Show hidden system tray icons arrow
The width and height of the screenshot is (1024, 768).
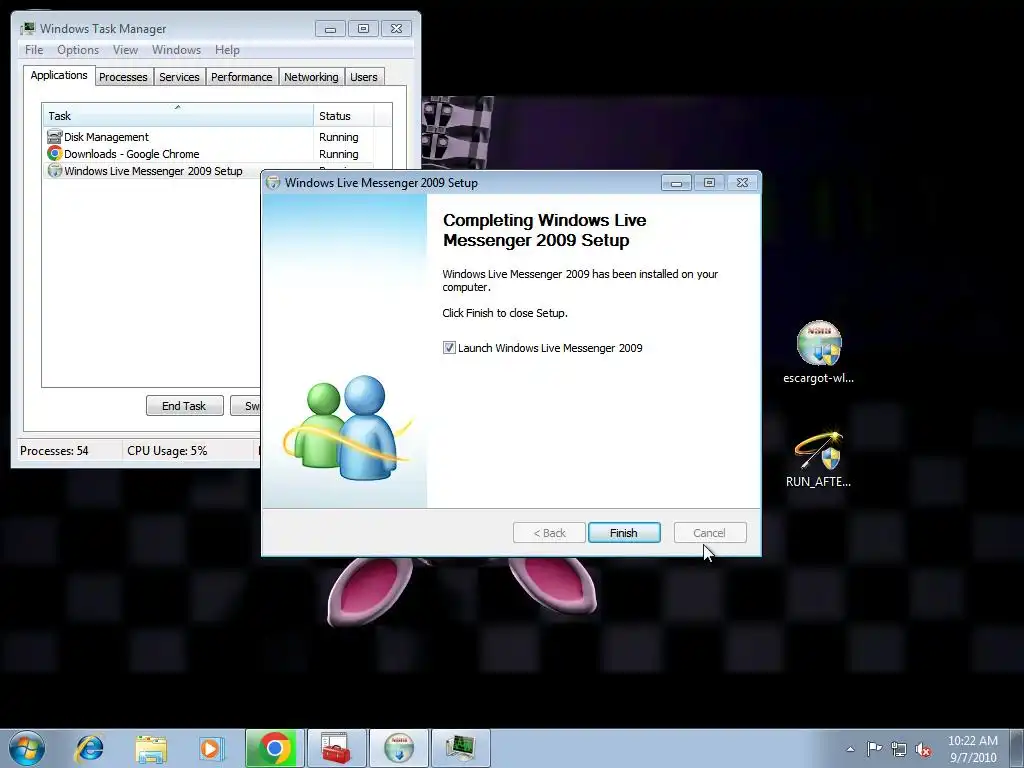[x=850, y=749]
